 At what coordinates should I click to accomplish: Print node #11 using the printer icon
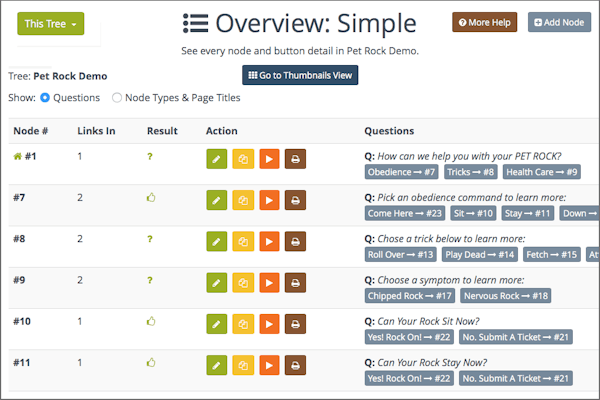[295, 366]
